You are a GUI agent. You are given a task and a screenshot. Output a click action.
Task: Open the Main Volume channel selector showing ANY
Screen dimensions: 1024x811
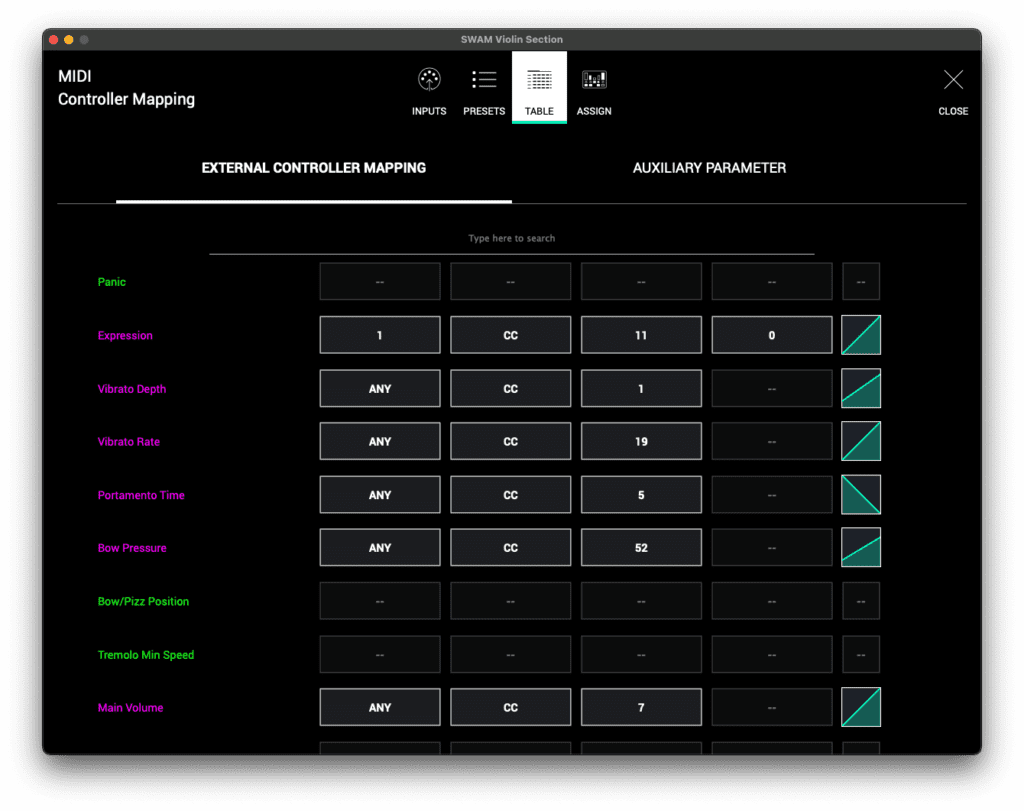tap(379, 707)
